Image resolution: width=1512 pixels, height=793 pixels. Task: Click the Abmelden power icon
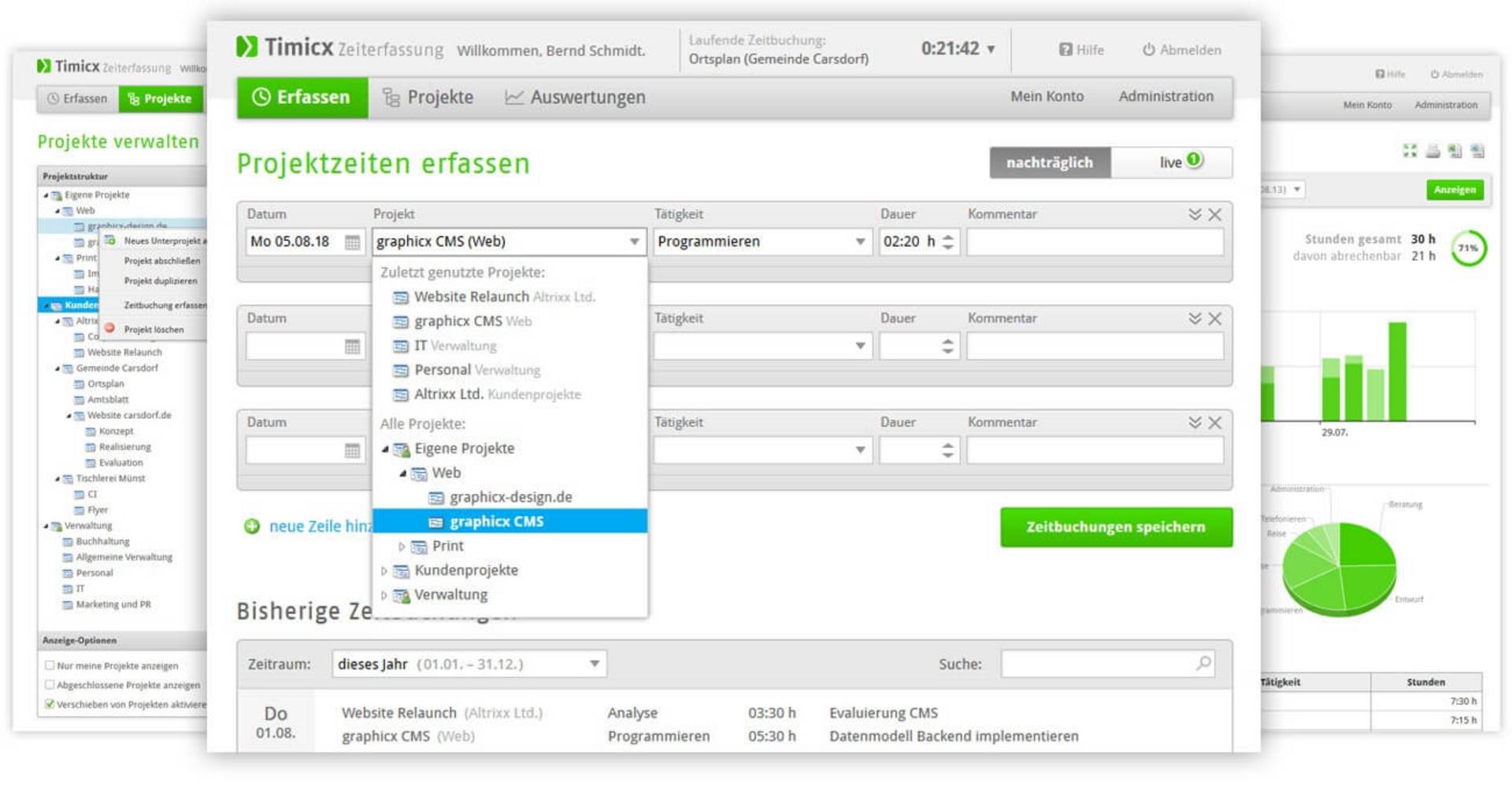(x=1148, y=50)
